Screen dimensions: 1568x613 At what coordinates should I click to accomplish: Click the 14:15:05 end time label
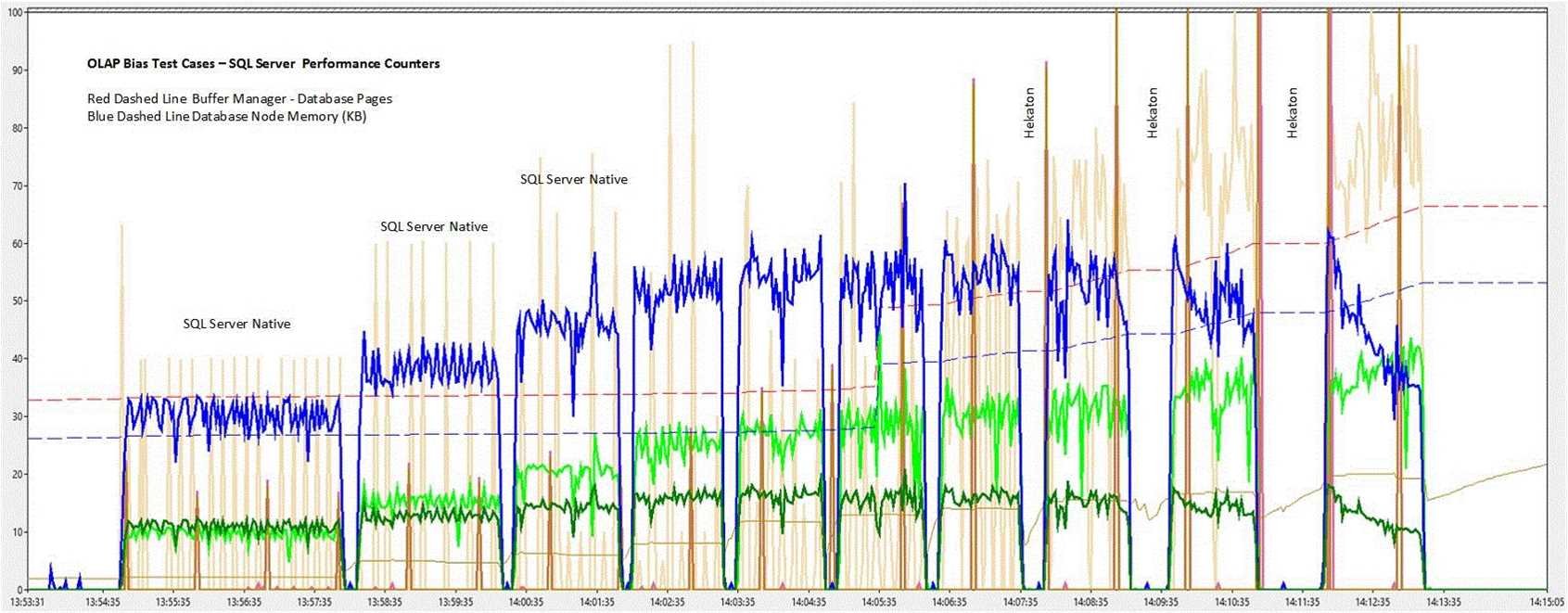pyautogui.click(x=1544, y=602)
